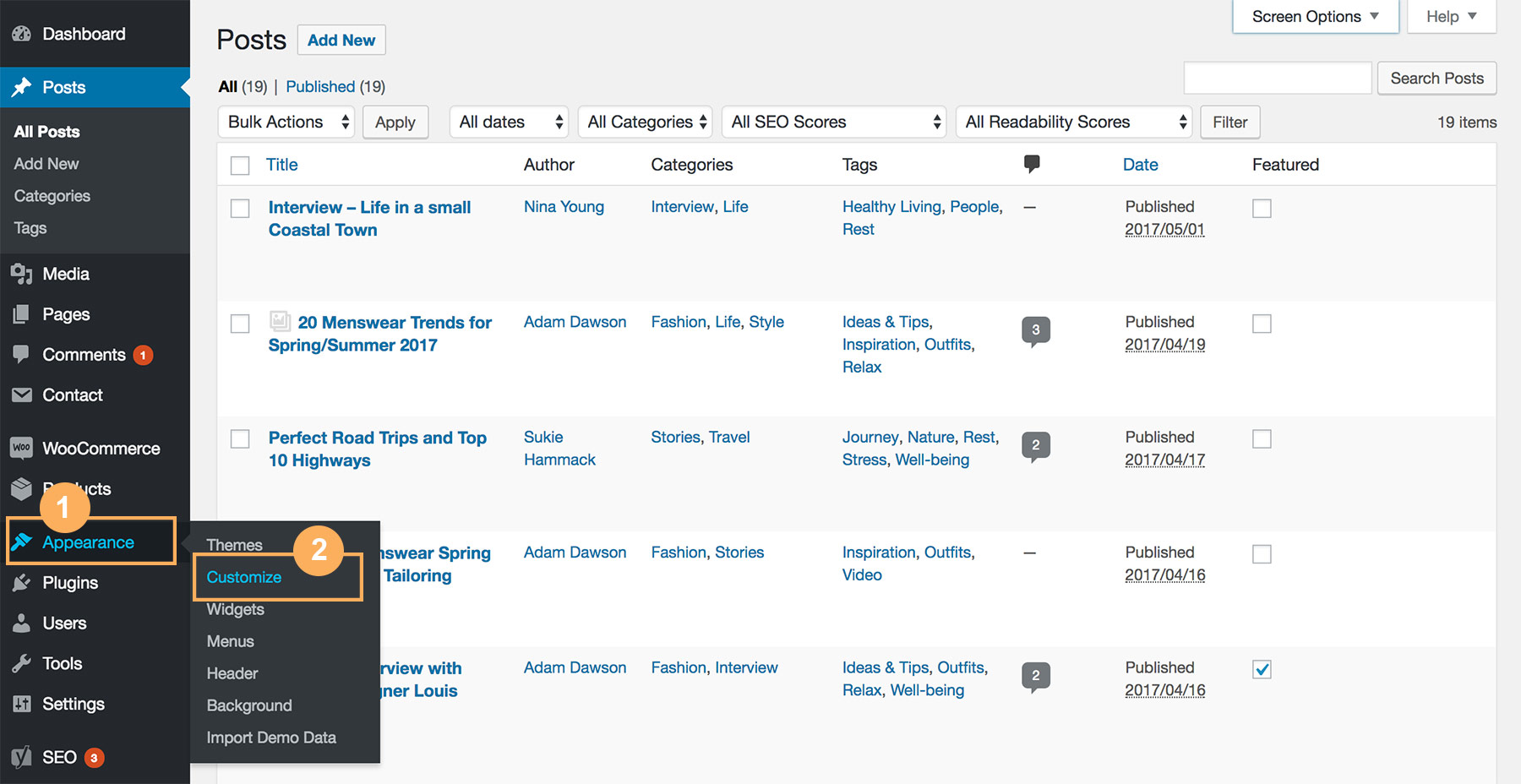Choose Customize from the Appearance submenu
The image size is (1521, 784).
244,577
